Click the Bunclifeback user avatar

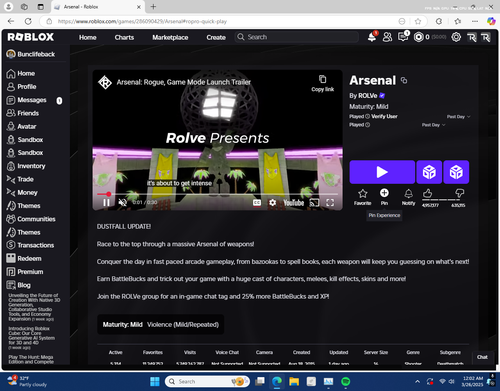[x=11, y=54]
